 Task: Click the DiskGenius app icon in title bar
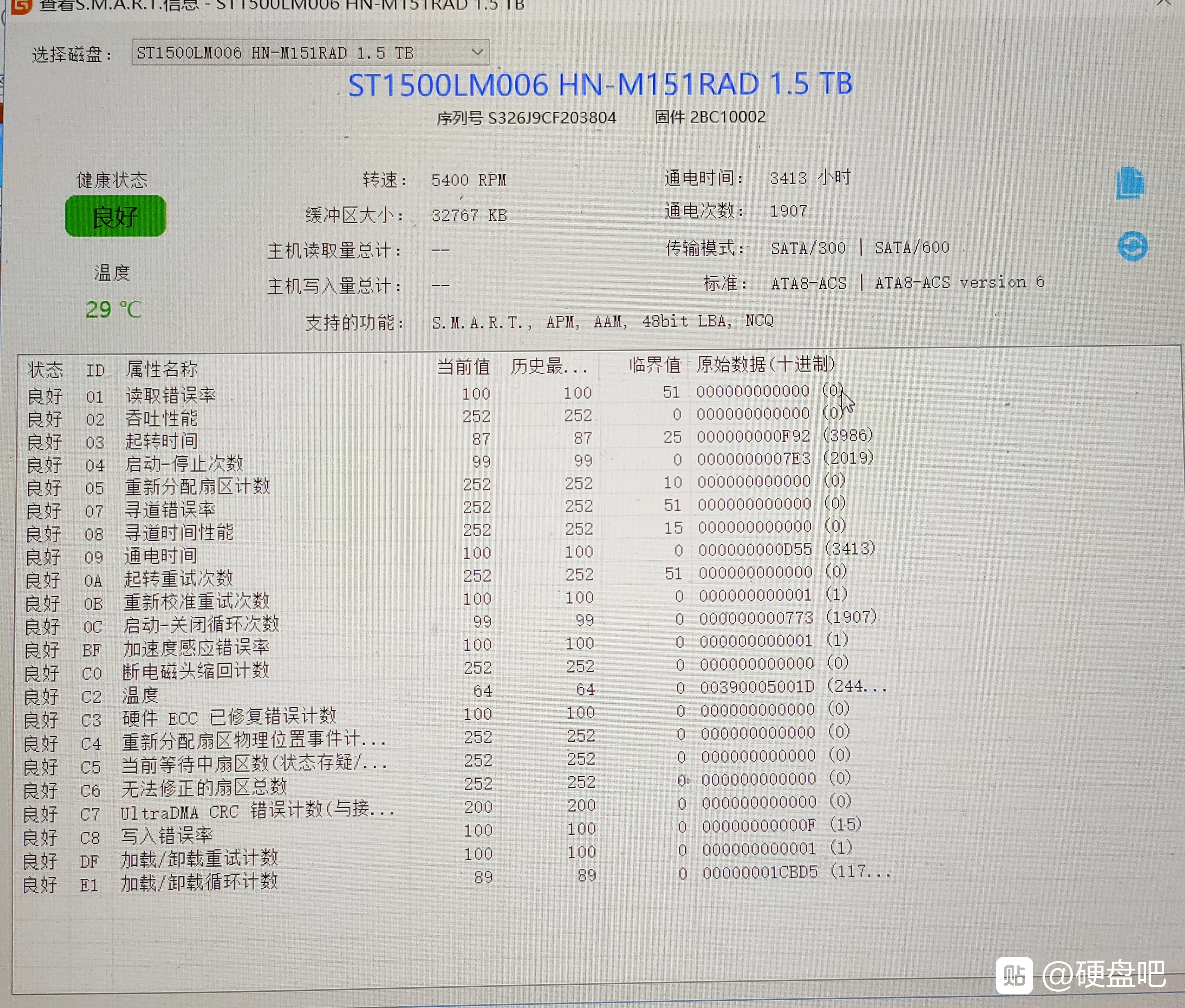(21, 6)
